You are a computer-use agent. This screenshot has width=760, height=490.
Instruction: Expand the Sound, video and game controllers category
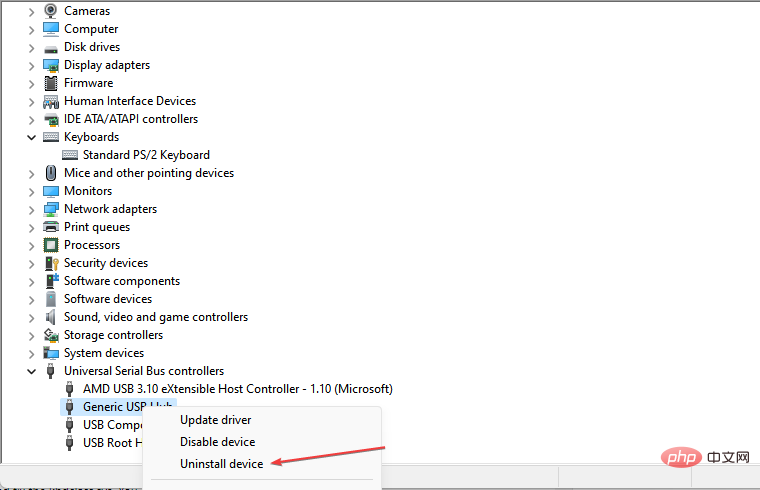point(32,318)
